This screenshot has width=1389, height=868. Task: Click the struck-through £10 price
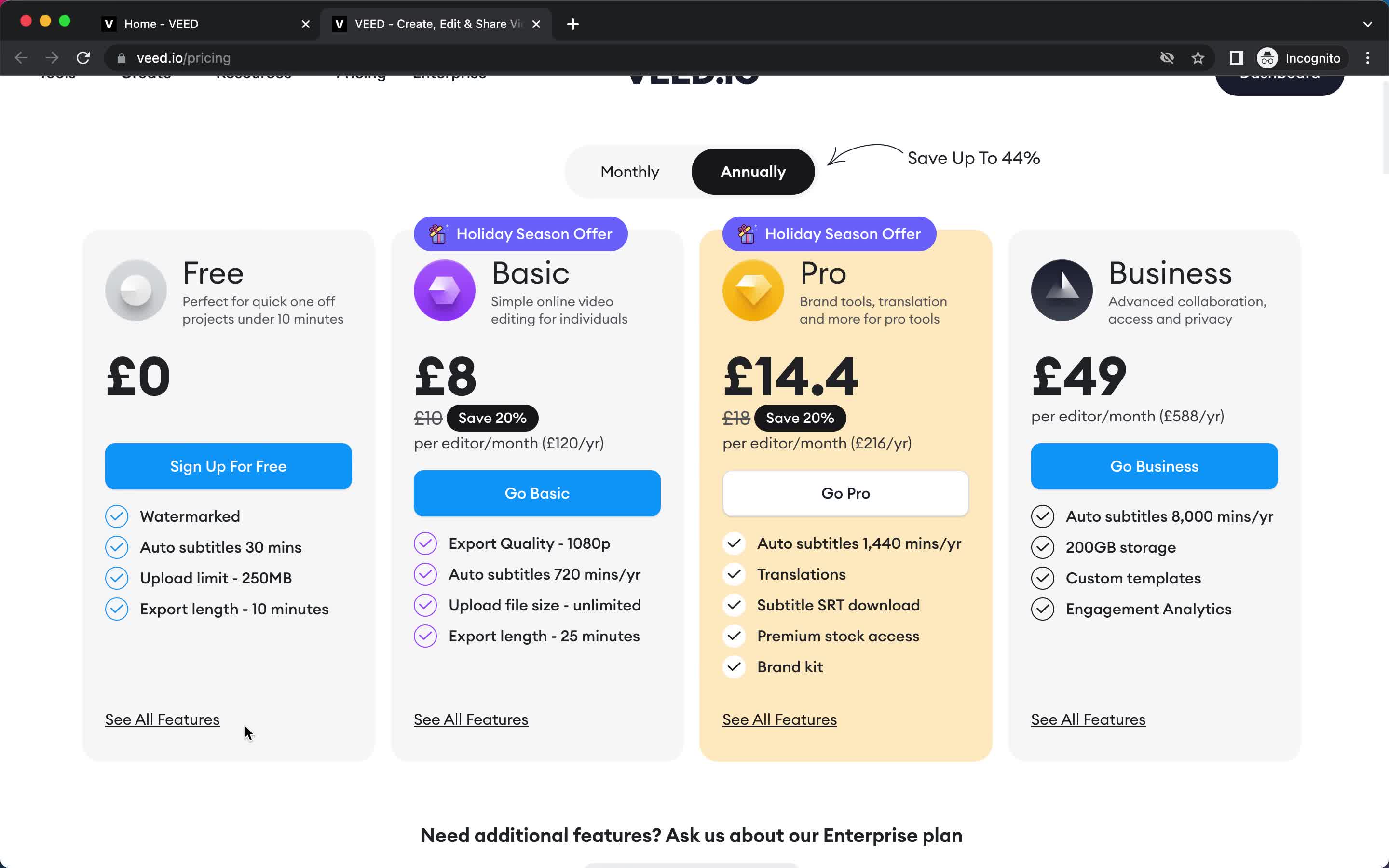coord(428,418)
